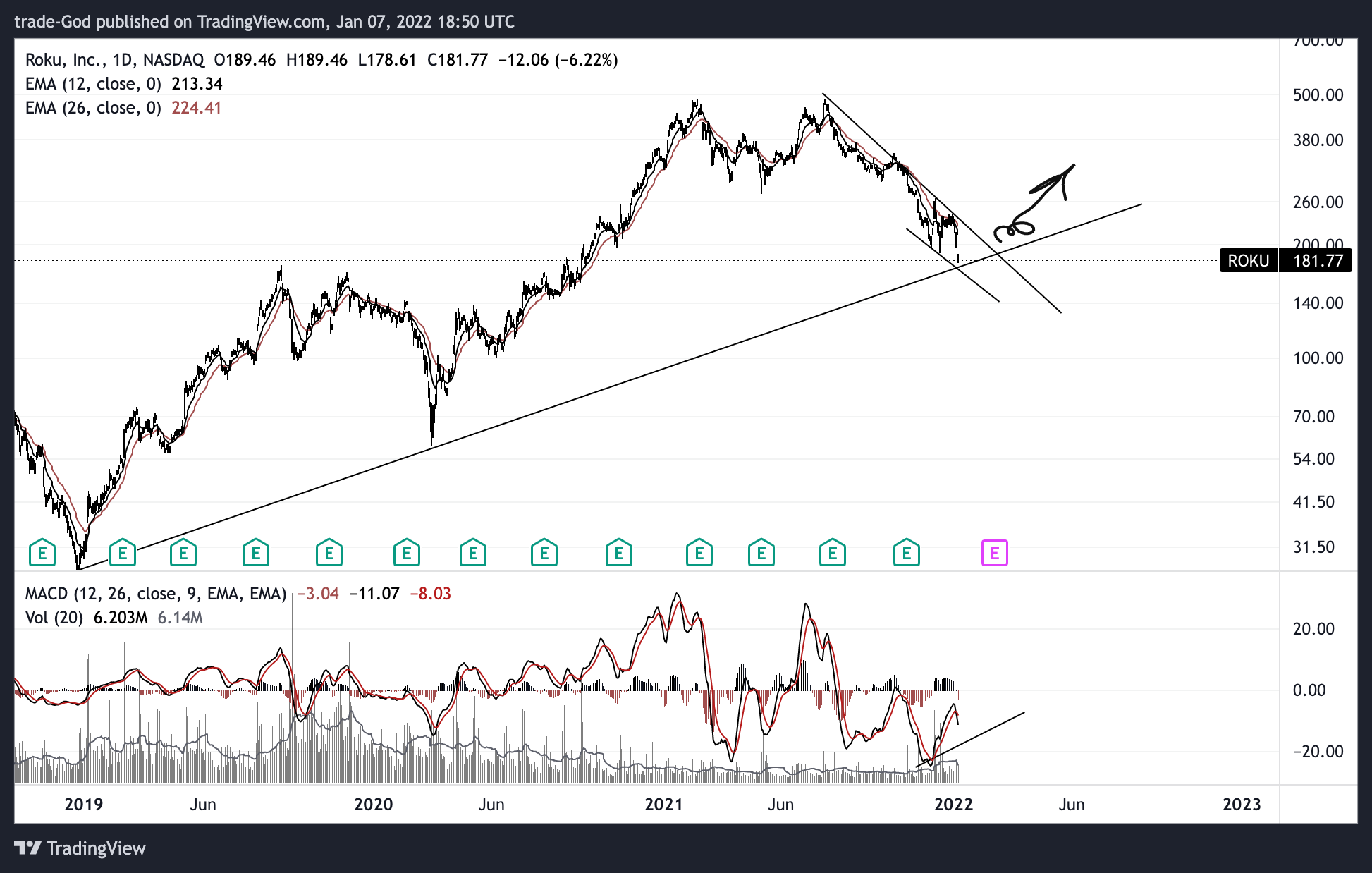Click the earnings E marker above the 2021 label
Screen dimensions: 1372x873
[x=699, y=553]
